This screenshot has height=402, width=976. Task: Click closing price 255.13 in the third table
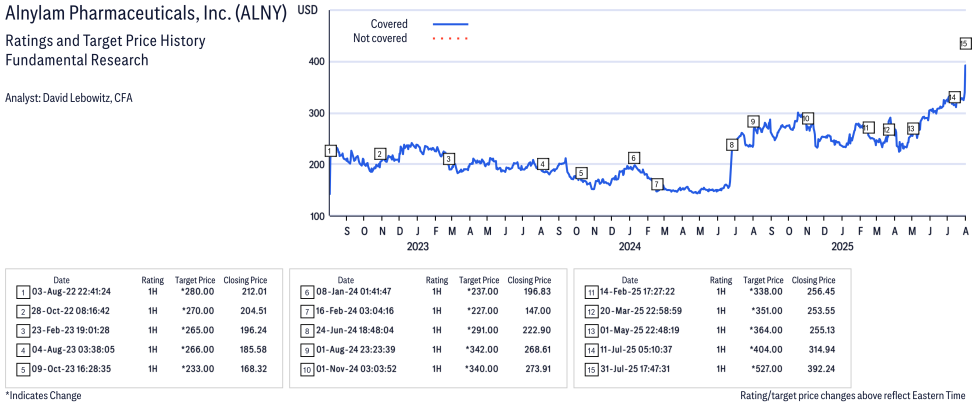[822, 330]
